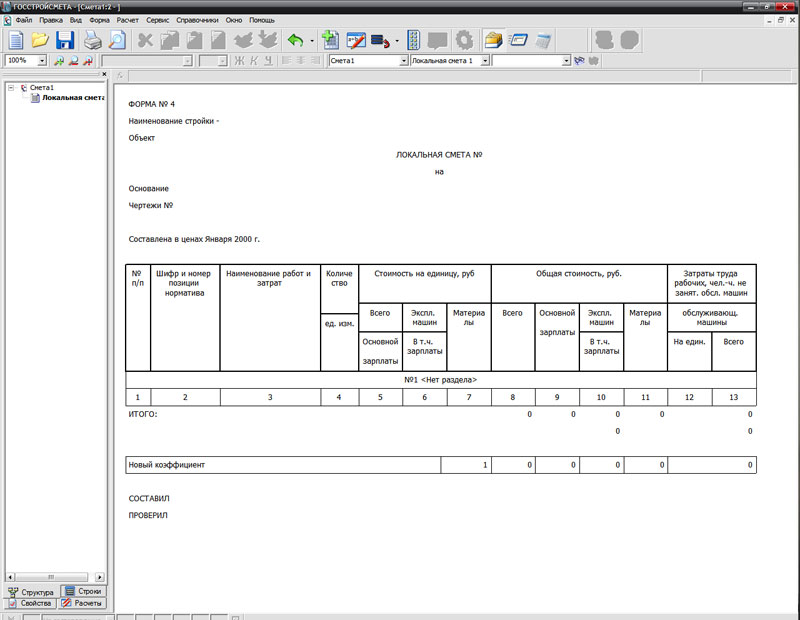Open a file with the folder icon
The width and height of the screenshot is (800, 620).
pos(40,41)
